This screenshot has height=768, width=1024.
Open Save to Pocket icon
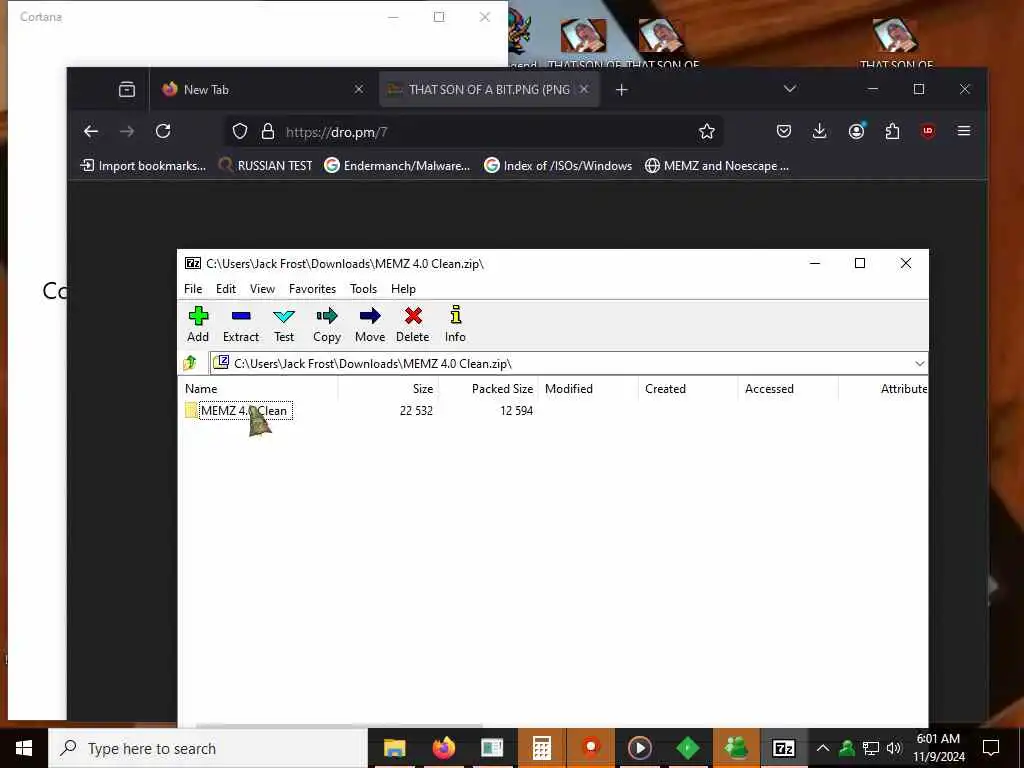pyautogui.click(x=784, y=131)
